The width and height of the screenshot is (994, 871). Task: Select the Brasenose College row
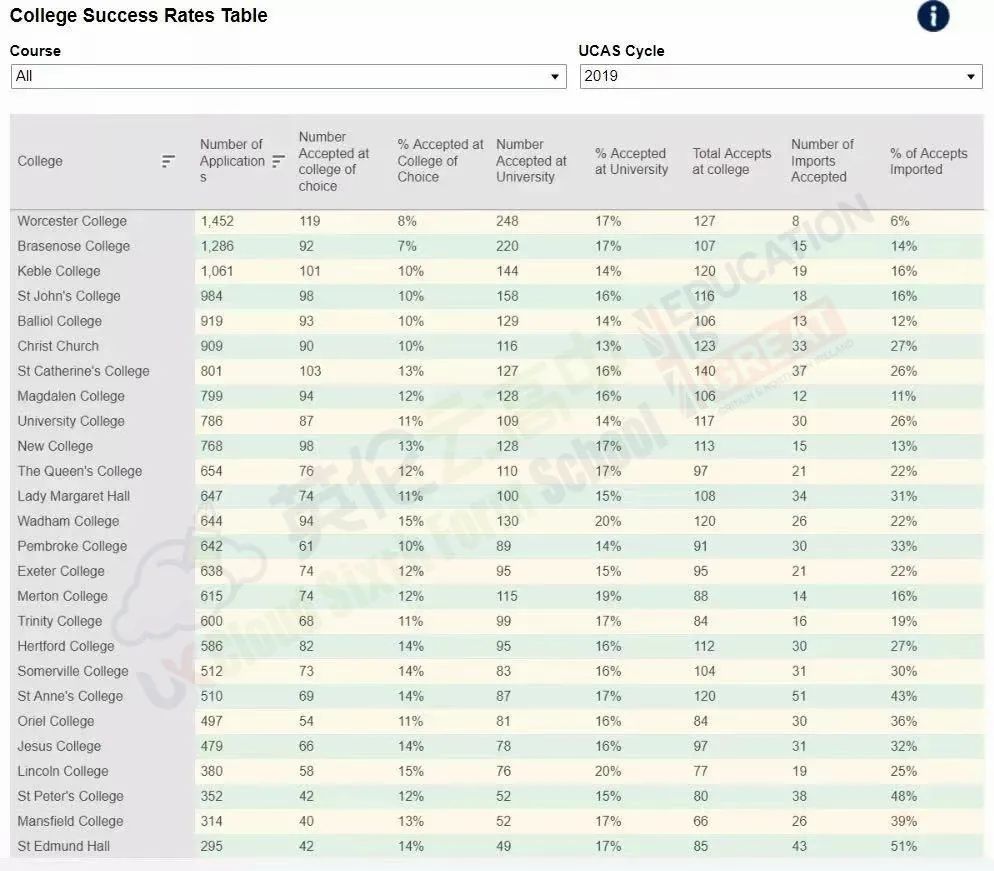coord(73,246)
